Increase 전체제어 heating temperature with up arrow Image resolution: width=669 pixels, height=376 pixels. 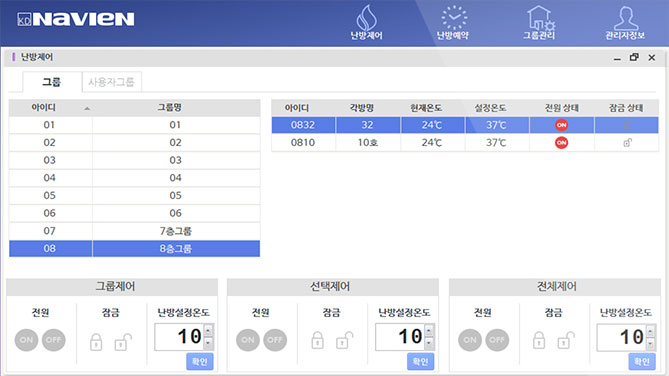coord(650,330)
